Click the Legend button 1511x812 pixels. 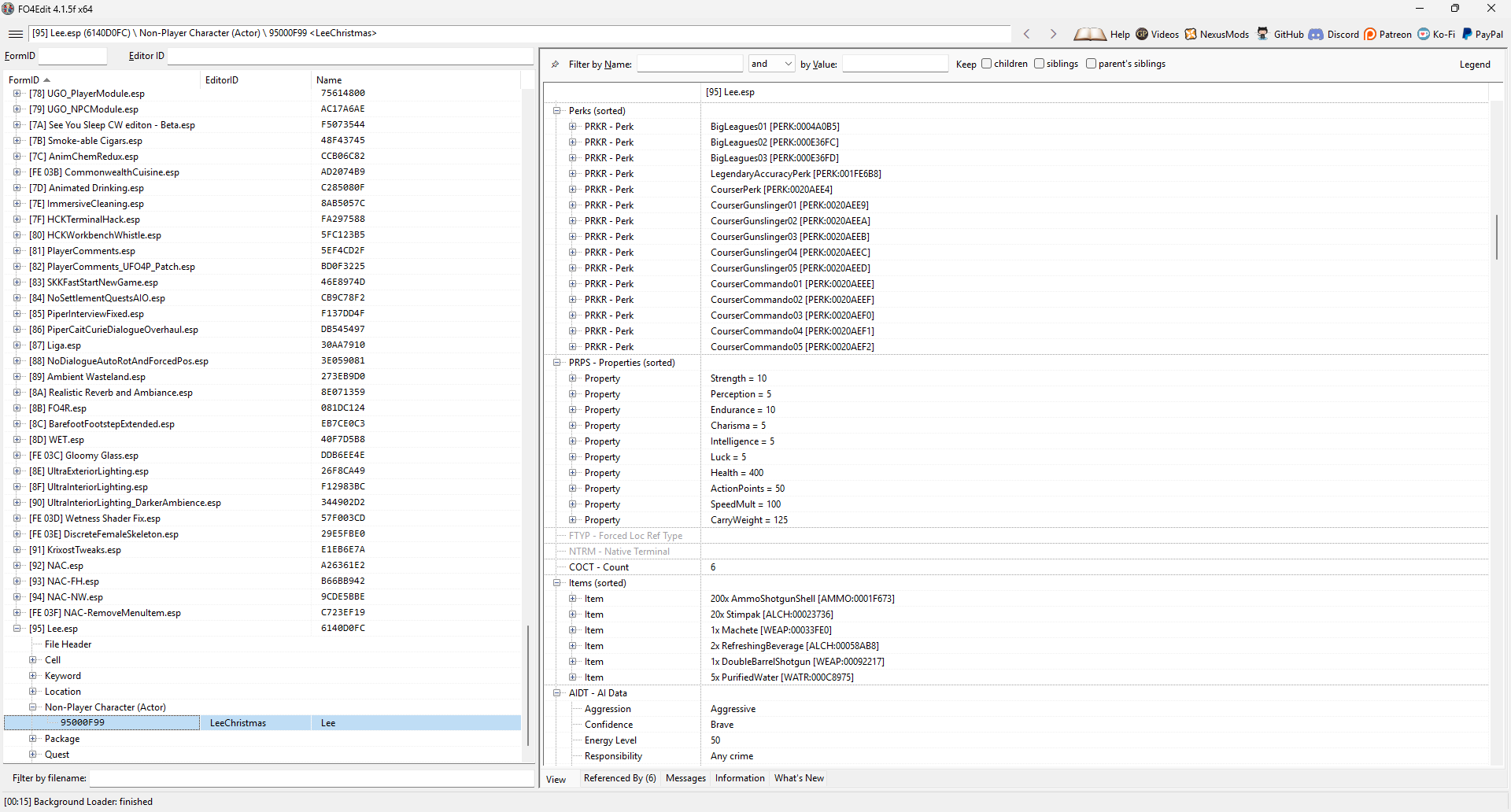coord(1475,65)
